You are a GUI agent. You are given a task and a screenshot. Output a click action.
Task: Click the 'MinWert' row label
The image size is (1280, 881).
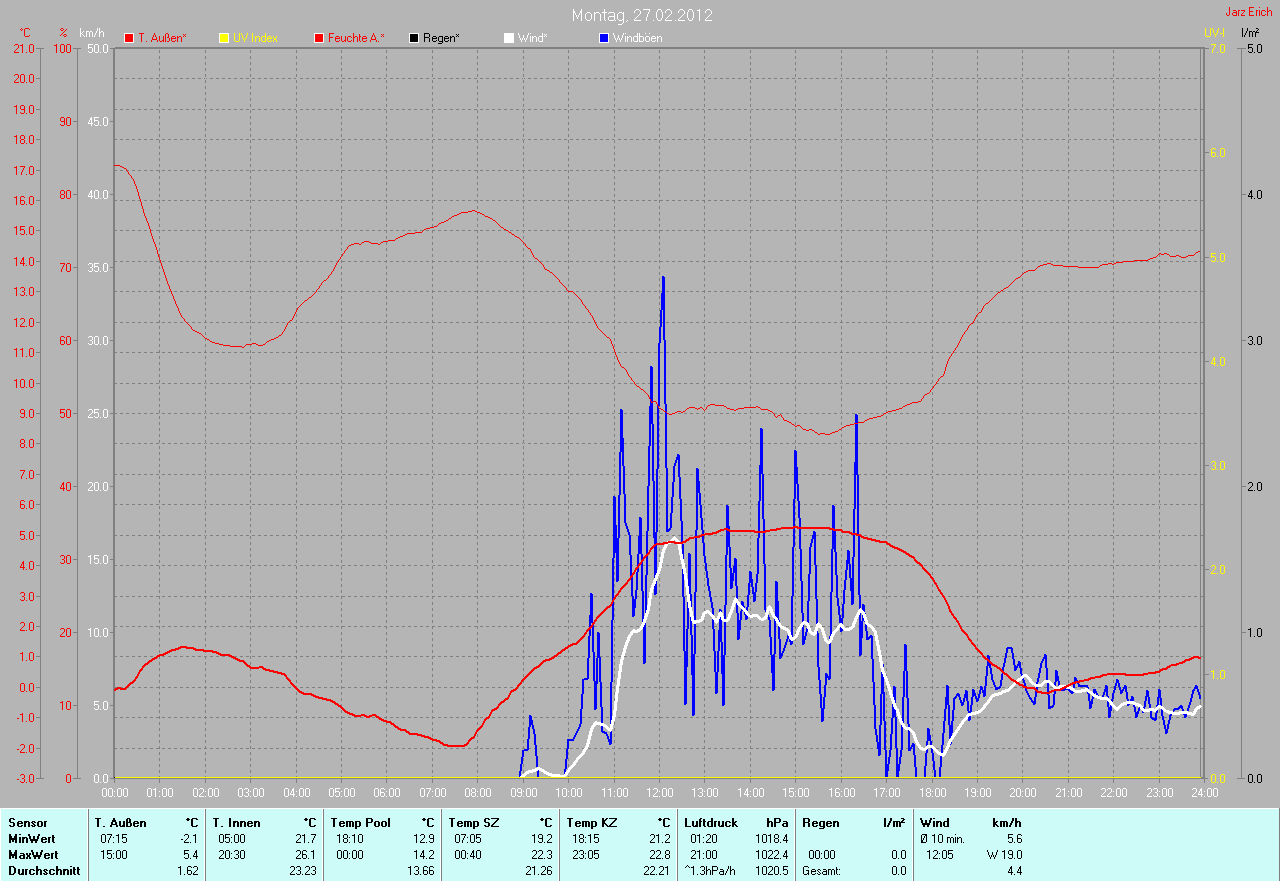32,839
